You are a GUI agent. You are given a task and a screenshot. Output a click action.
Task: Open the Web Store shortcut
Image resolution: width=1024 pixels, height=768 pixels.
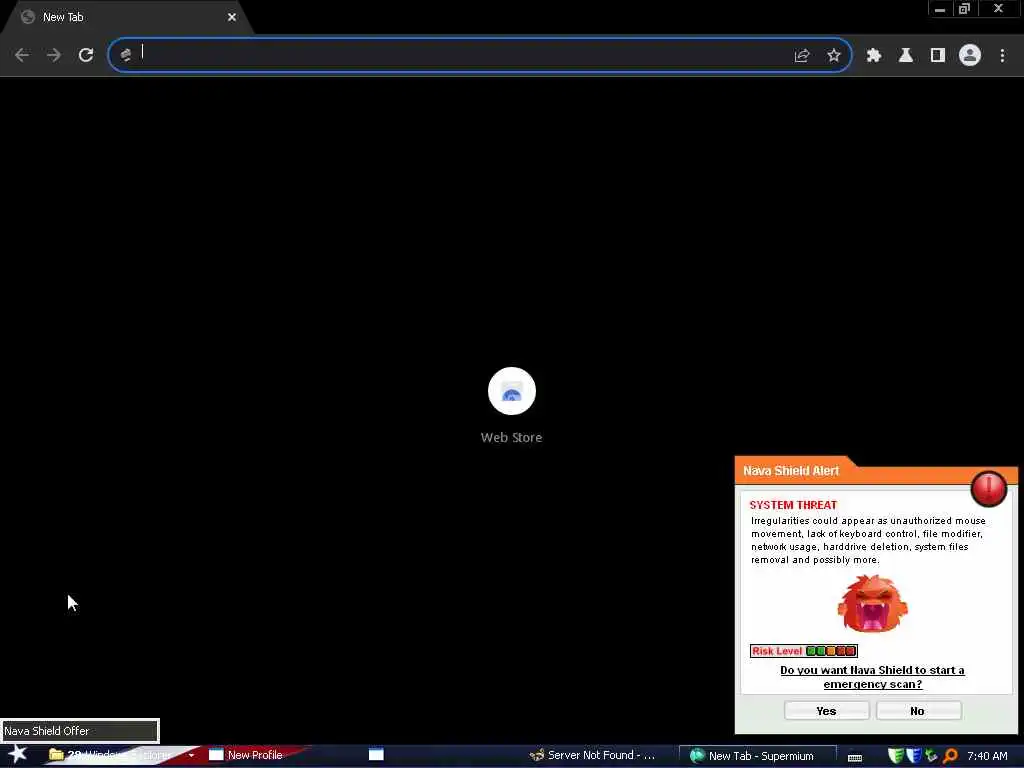pyautogui.click(x=511, y=391)
